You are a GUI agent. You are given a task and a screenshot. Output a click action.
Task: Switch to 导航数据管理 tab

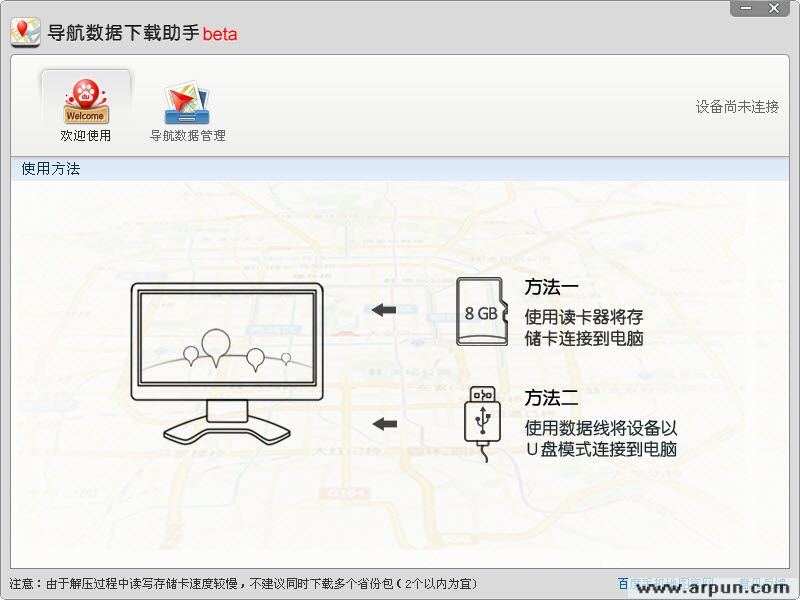(187, 110)
